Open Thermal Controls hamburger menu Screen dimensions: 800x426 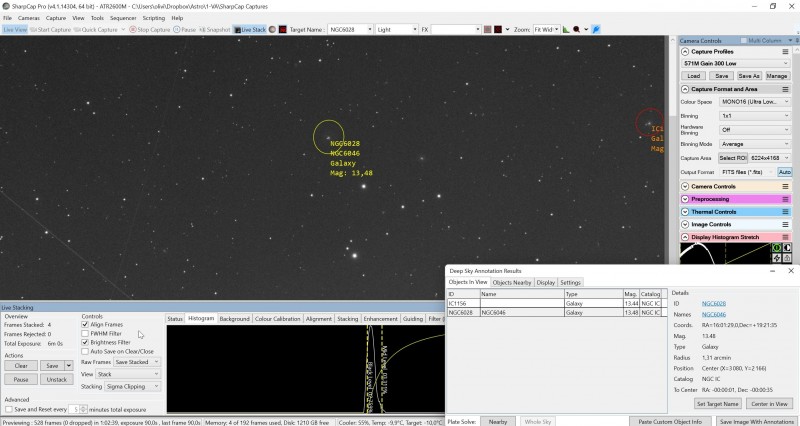tap(785, 212)
